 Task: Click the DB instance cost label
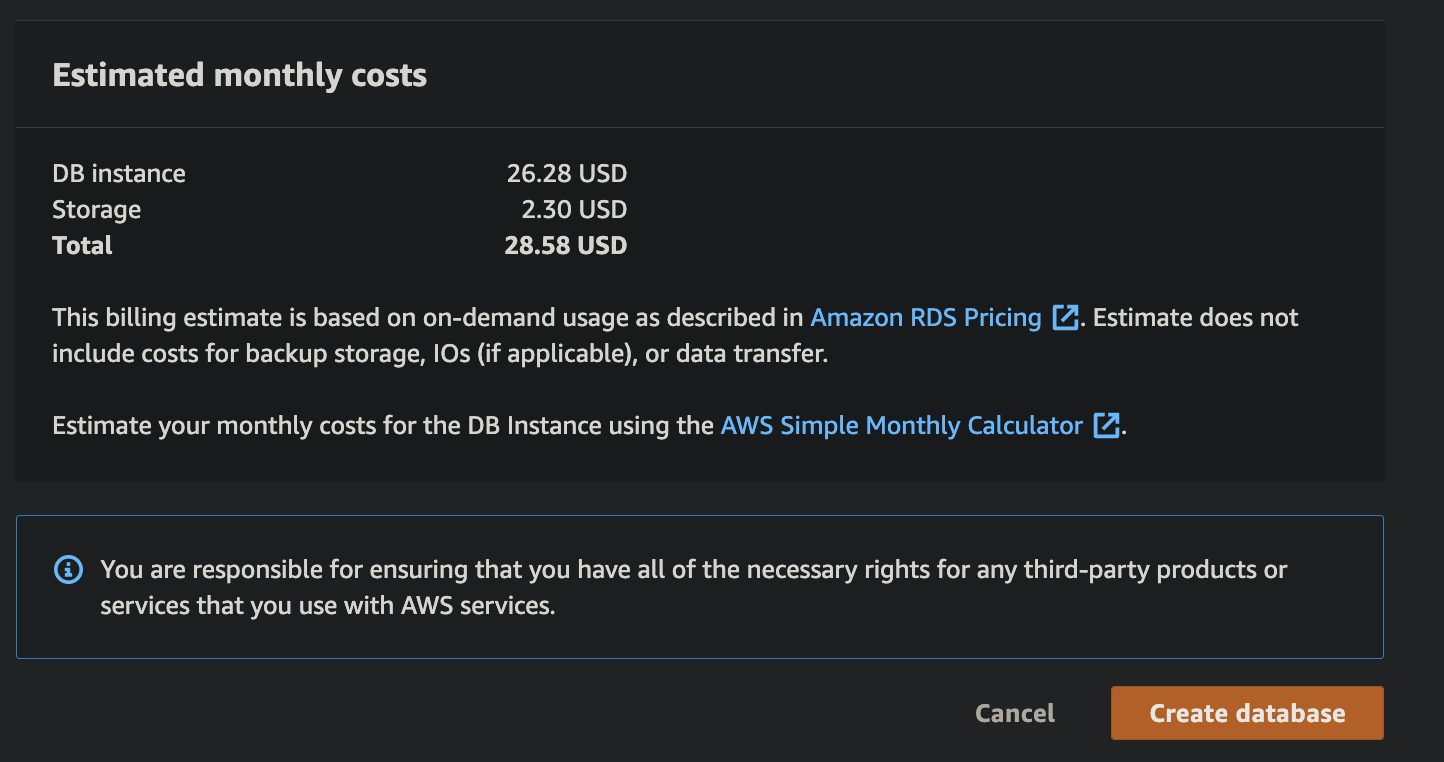coord(119,174)
